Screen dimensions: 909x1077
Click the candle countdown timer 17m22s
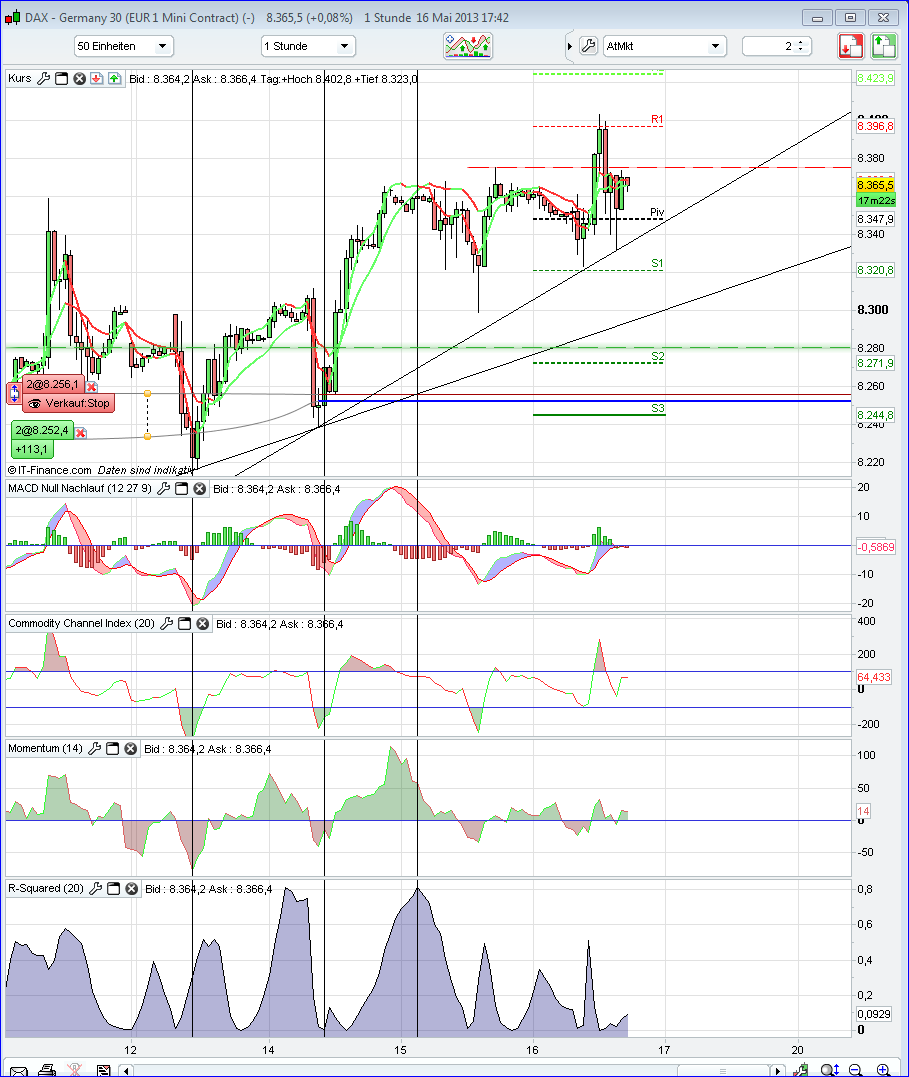876,200
